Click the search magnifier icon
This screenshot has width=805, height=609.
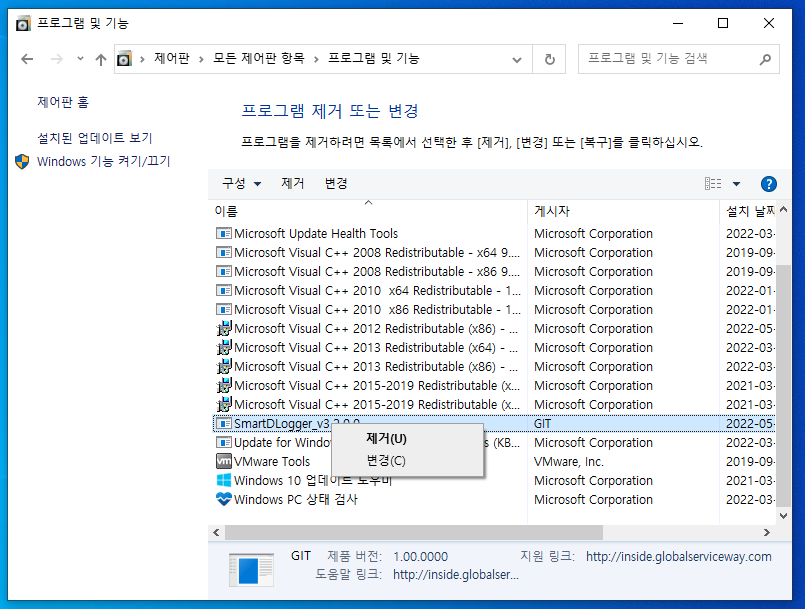tap(765, 59)
